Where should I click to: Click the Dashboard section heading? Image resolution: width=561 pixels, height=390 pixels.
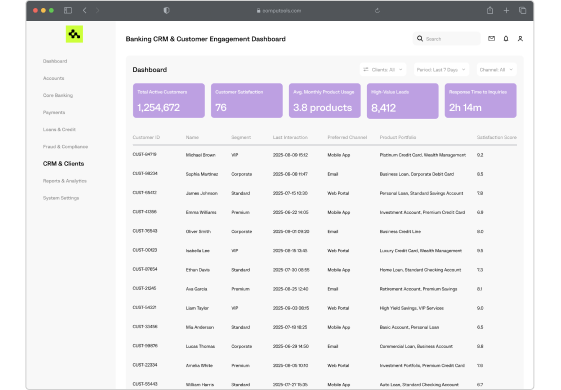click(150, 70)
